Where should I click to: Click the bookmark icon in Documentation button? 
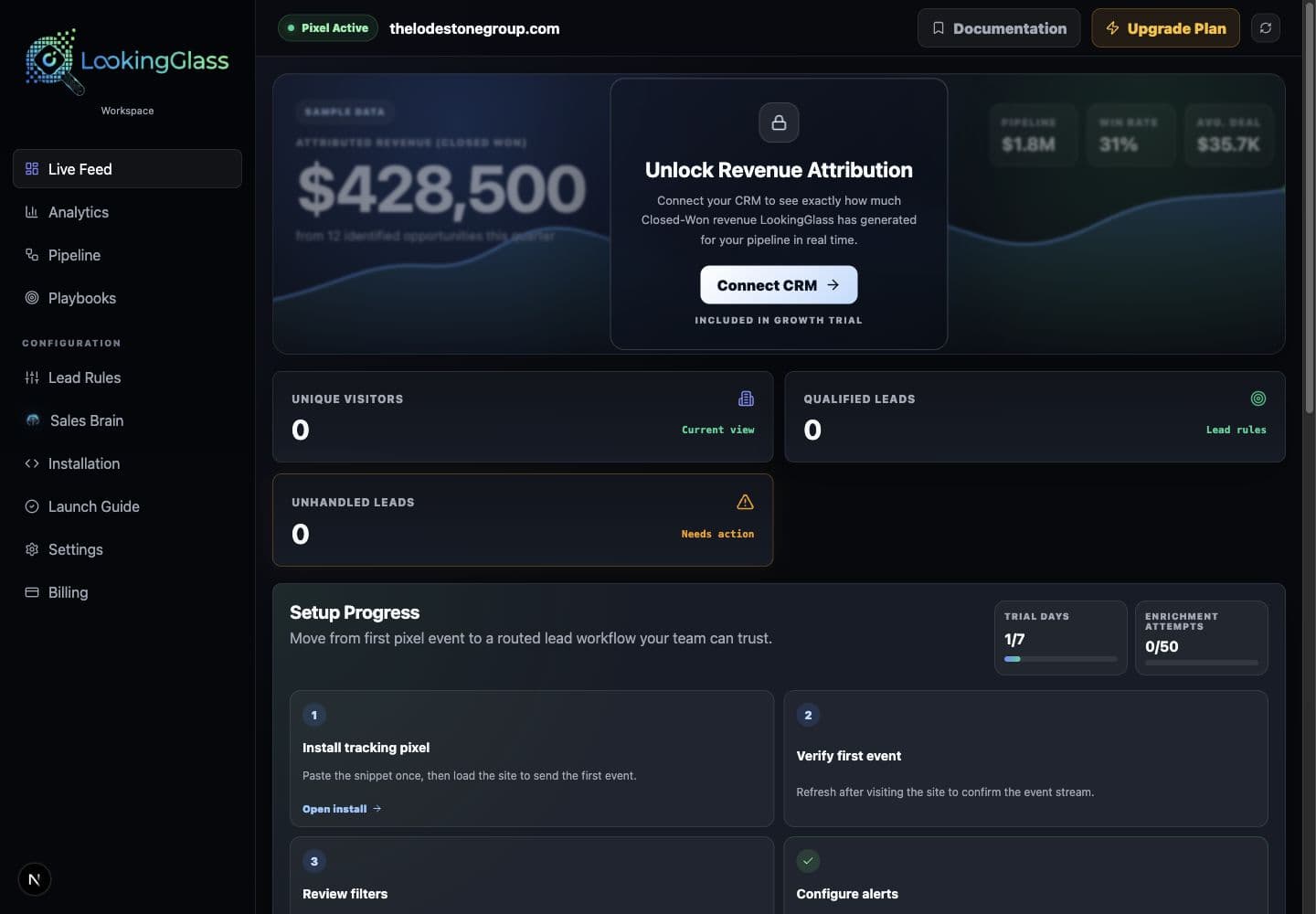coord(938,28)
